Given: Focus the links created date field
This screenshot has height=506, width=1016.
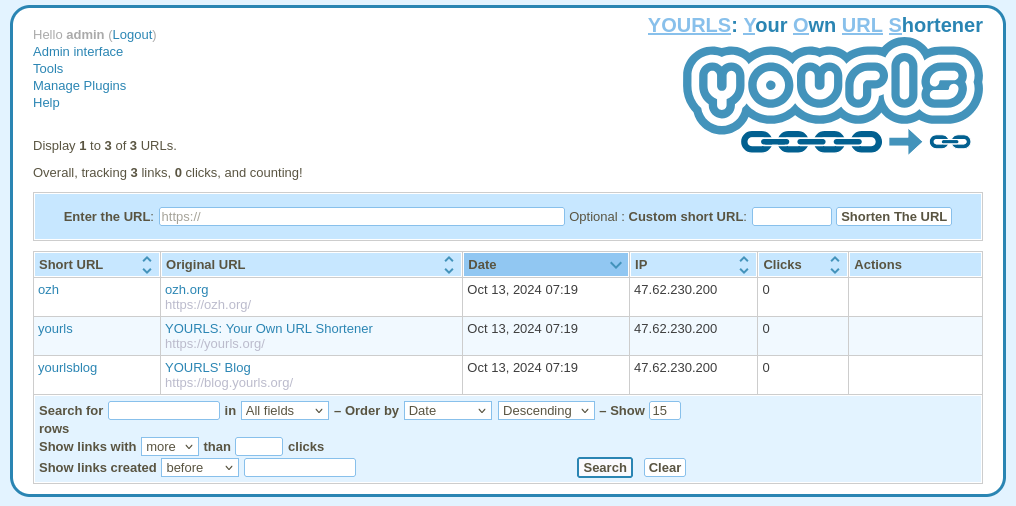Looking at the screenshot, I should click(x=300, y=468).
